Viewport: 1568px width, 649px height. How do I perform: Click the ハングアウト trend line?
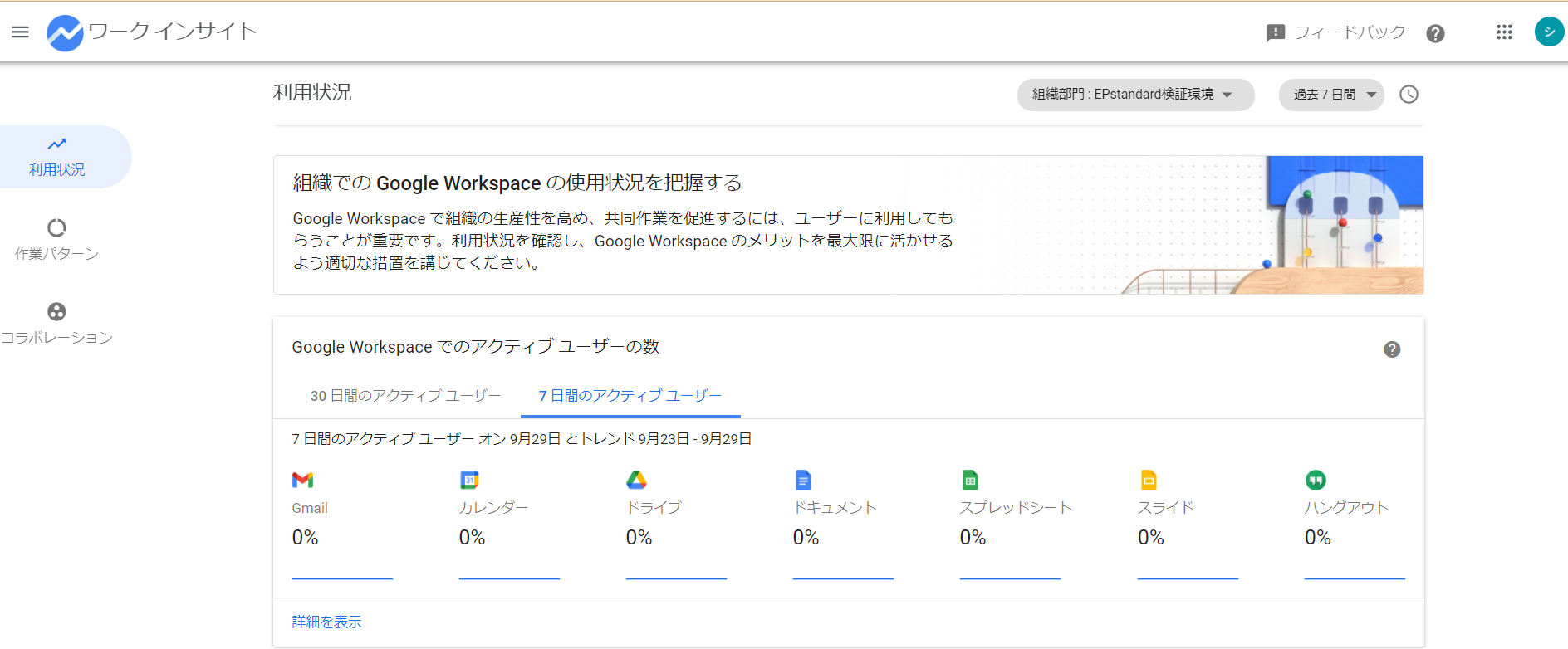pos(1355,578)
